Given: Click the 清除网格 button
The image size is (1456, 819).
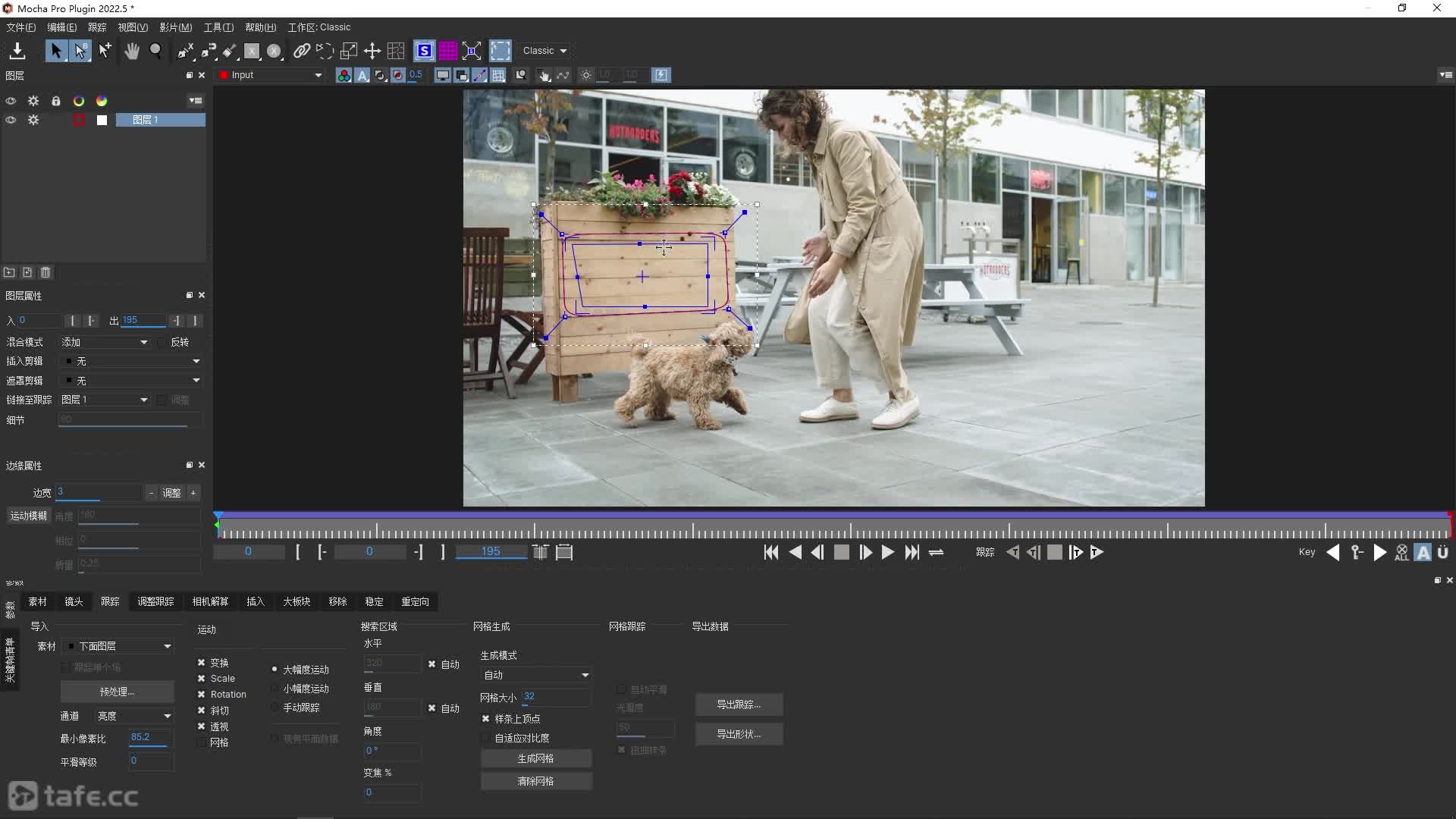Looking at the screenshot, I should coord(535,781).
